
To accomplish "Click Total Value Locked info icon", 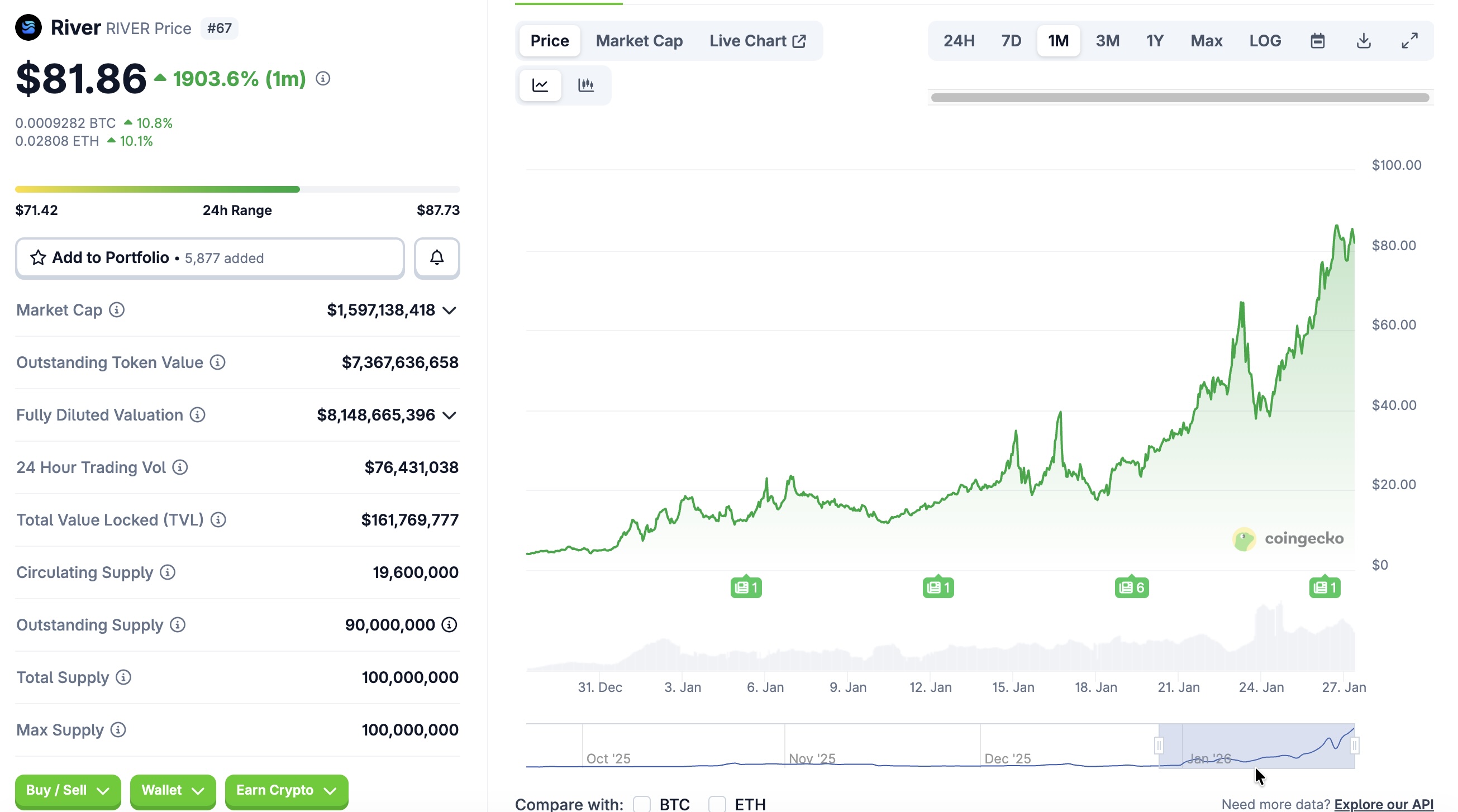I will coord(218,519).
